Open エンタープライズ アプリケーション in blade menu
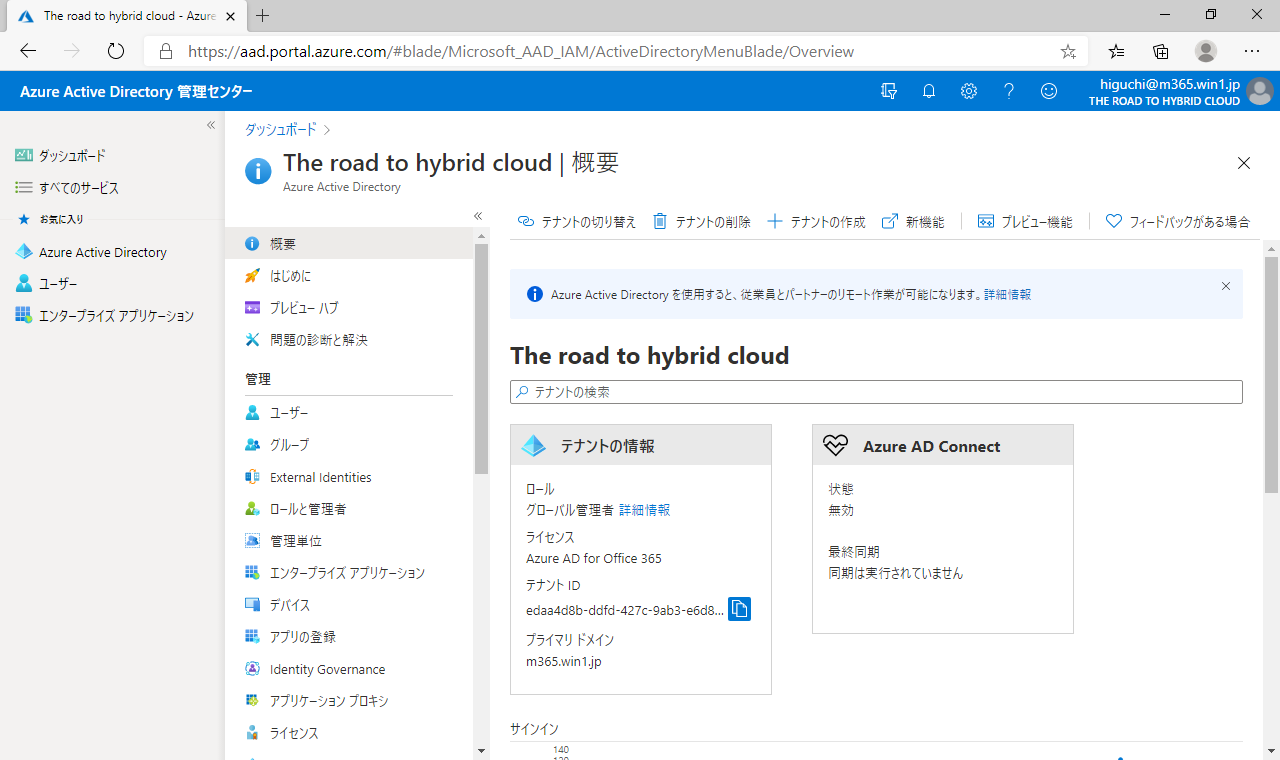The width and height of the screenshot is (1280, 760). point(349,573)
